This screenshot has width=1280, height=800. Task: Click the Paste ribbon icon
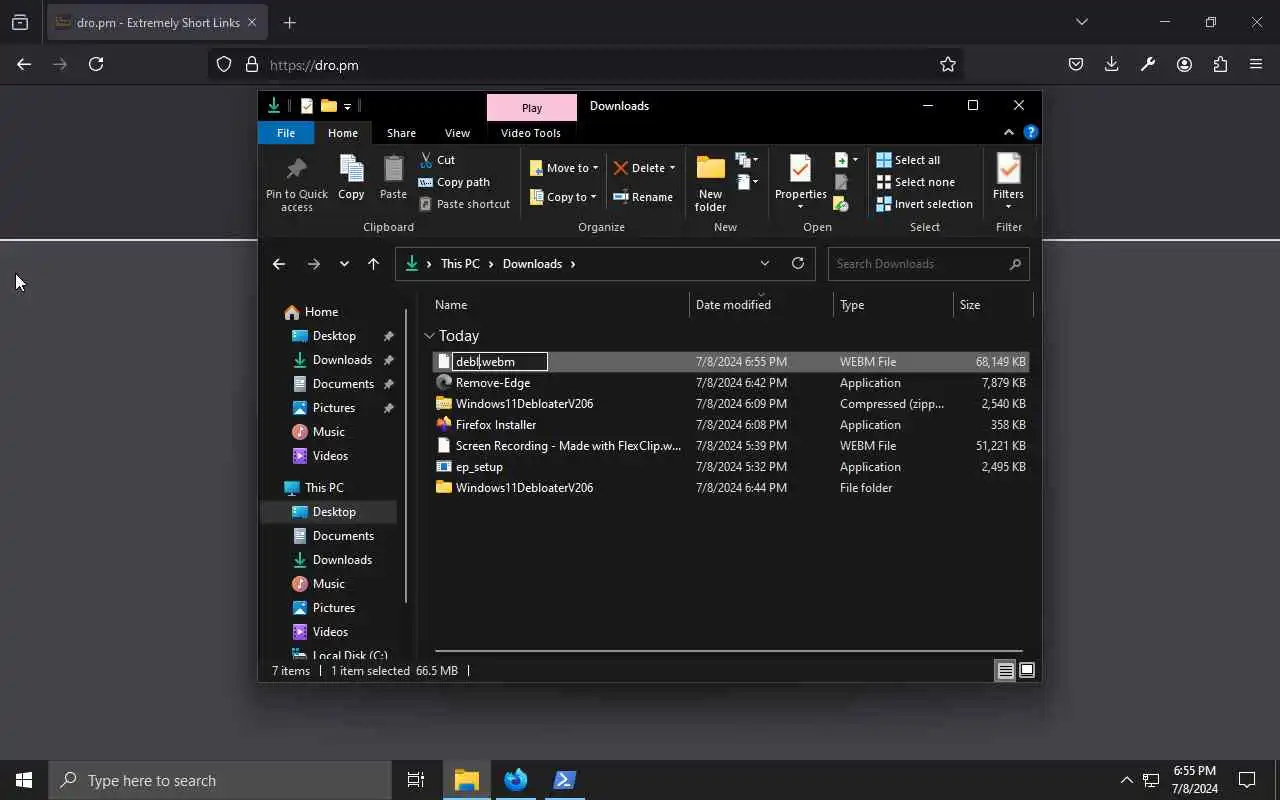pyautogui.click(x=393, y=177)
